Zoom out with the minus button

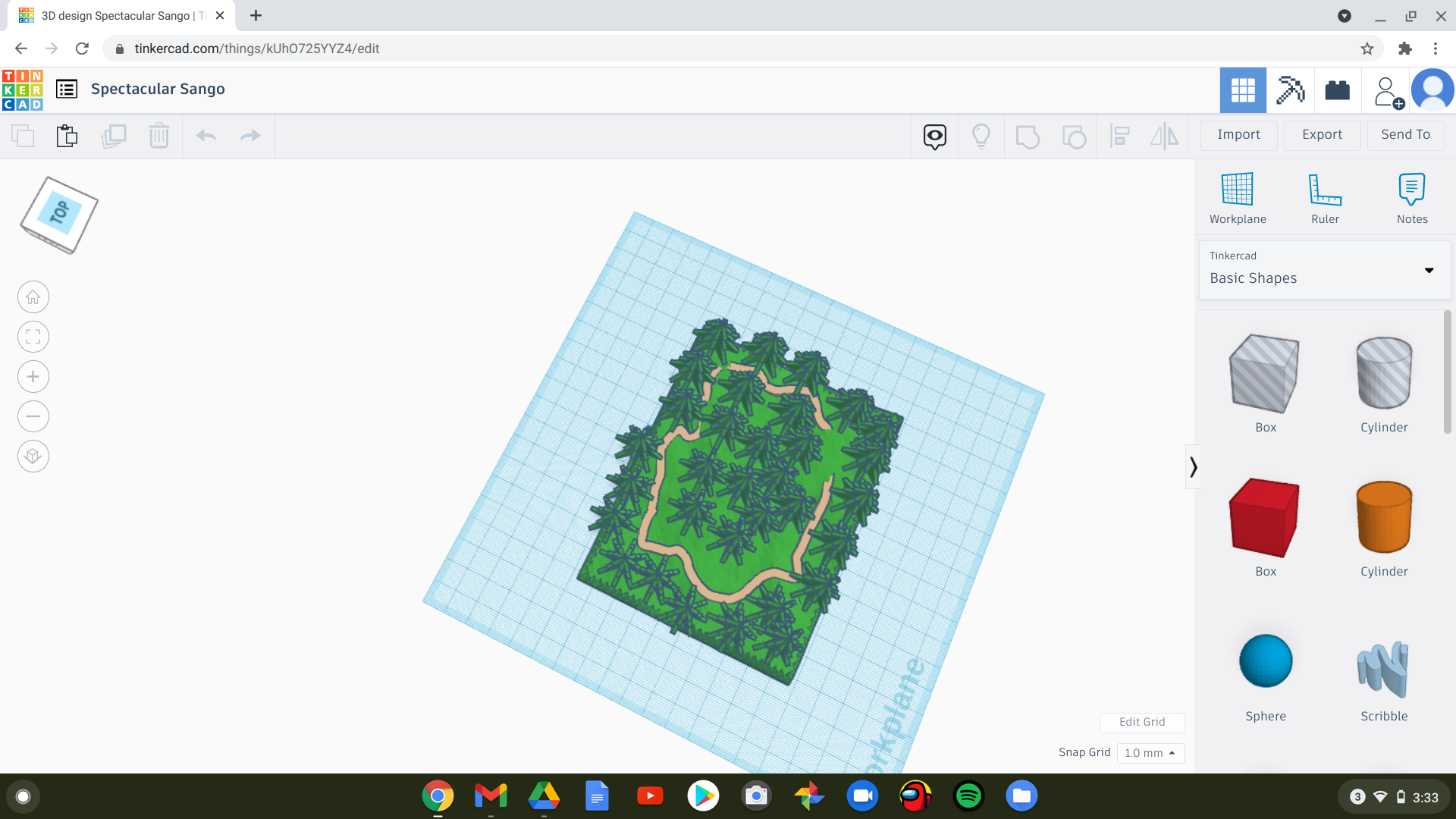tap(33, 416)
